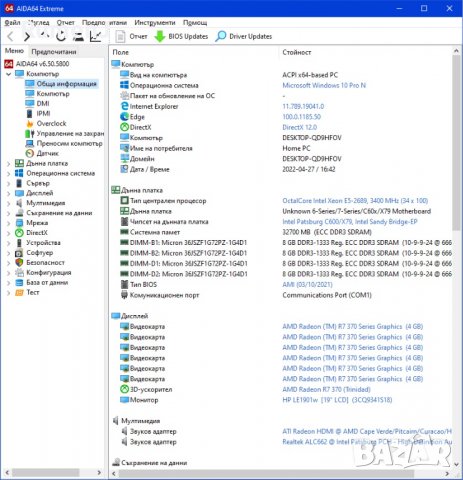This screenshot has height=480, width=463.
Task: Switch to the Меню tab
Action: pos(14,51)
